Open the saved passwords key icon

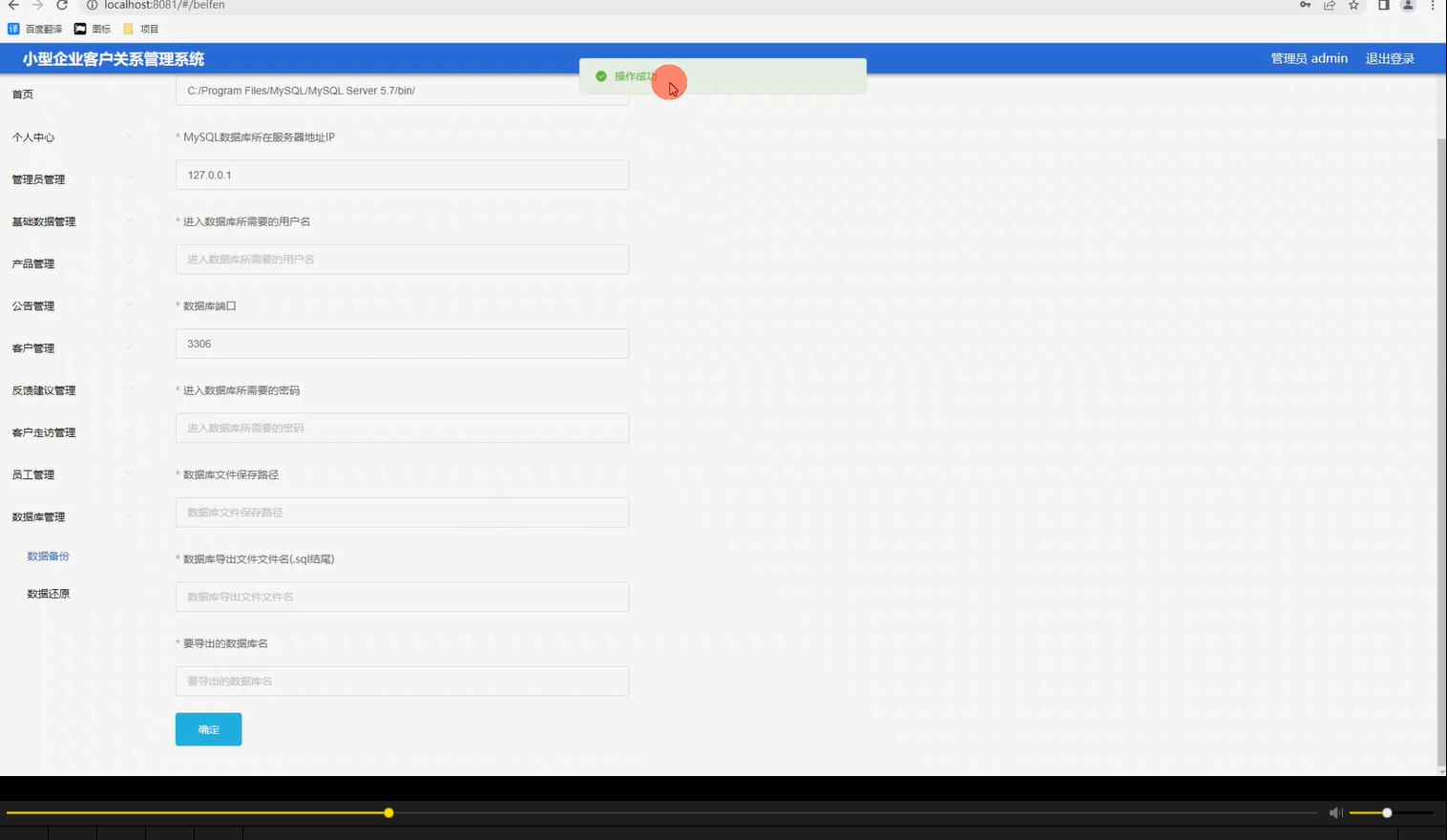click(1305, 5)
